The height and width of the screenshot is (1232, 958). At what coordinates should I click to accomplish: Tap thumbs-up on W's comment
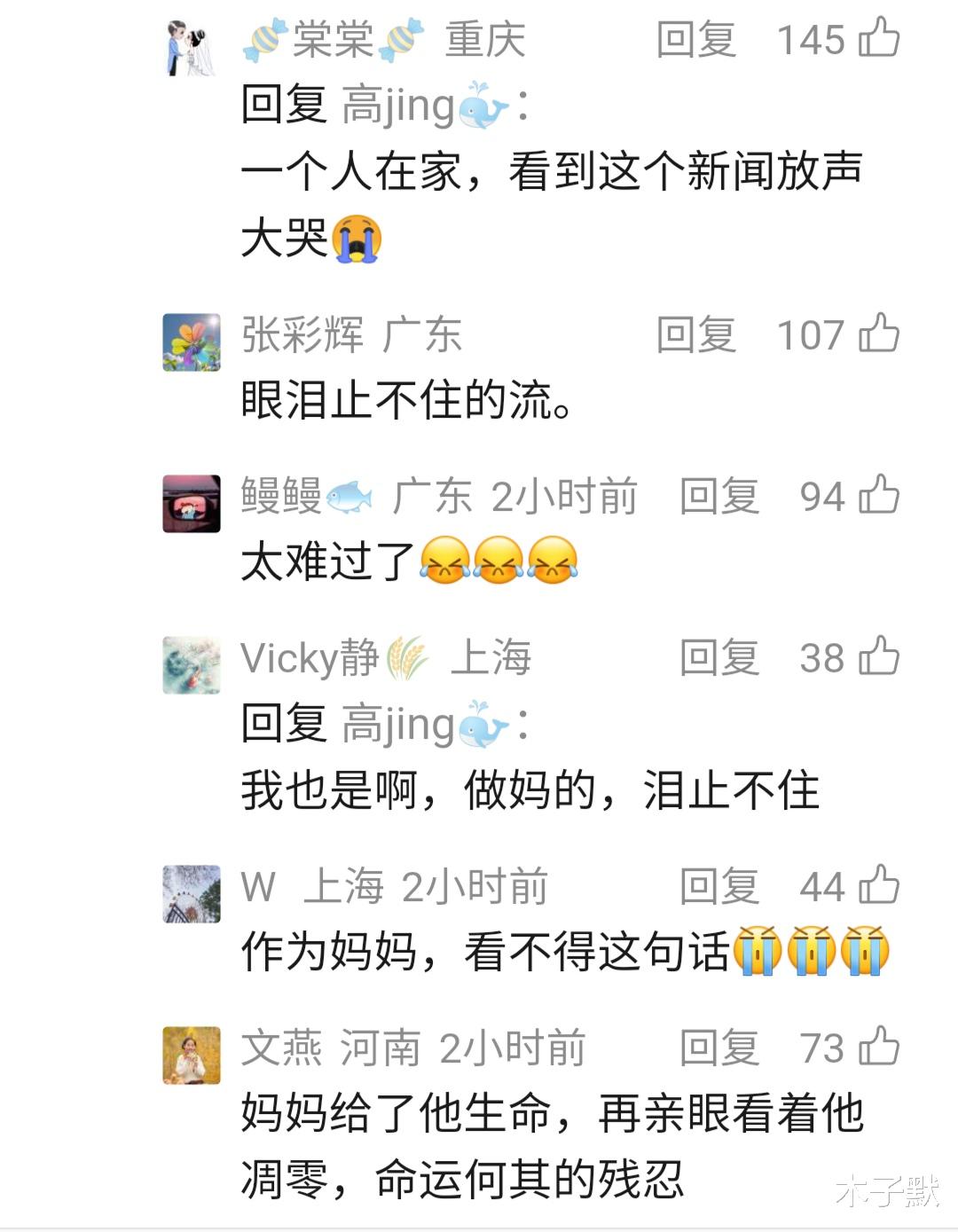pyautogui.click(x=879, y=885)
